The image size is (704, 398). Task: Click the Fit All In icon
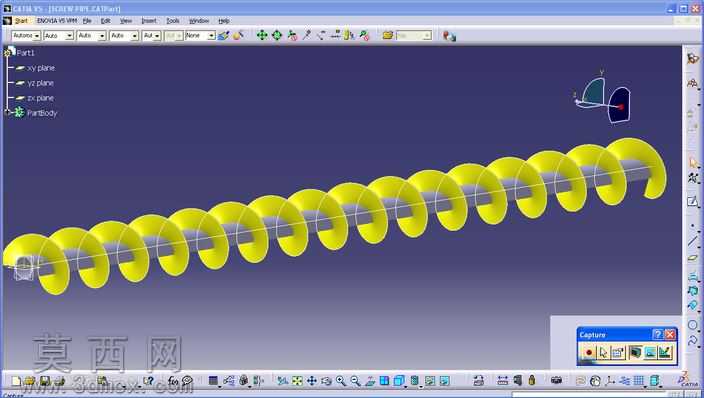click(297, 381)
